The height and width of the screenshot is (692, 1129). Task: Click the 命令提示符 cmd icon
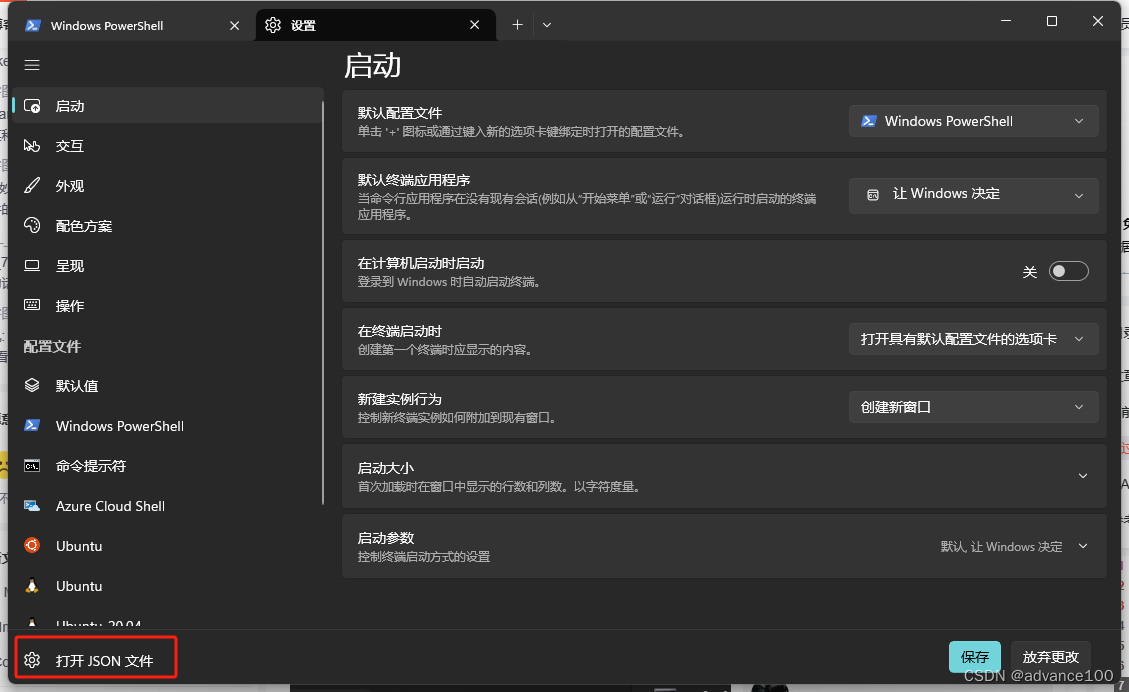(x=32, y=466)
